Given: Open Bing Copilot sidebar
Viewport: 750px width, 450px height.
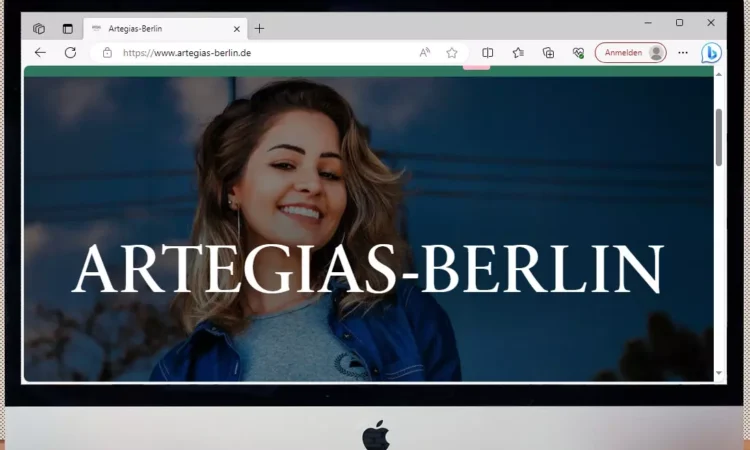Looking at the screenshot, I should 711,53.
